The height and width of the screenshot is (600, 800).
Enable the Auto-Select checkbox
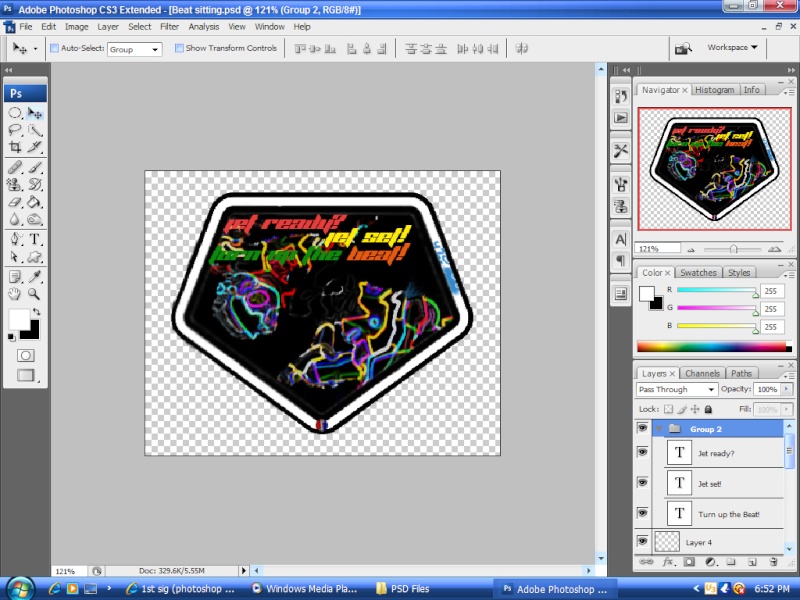[x=55, y=48]
